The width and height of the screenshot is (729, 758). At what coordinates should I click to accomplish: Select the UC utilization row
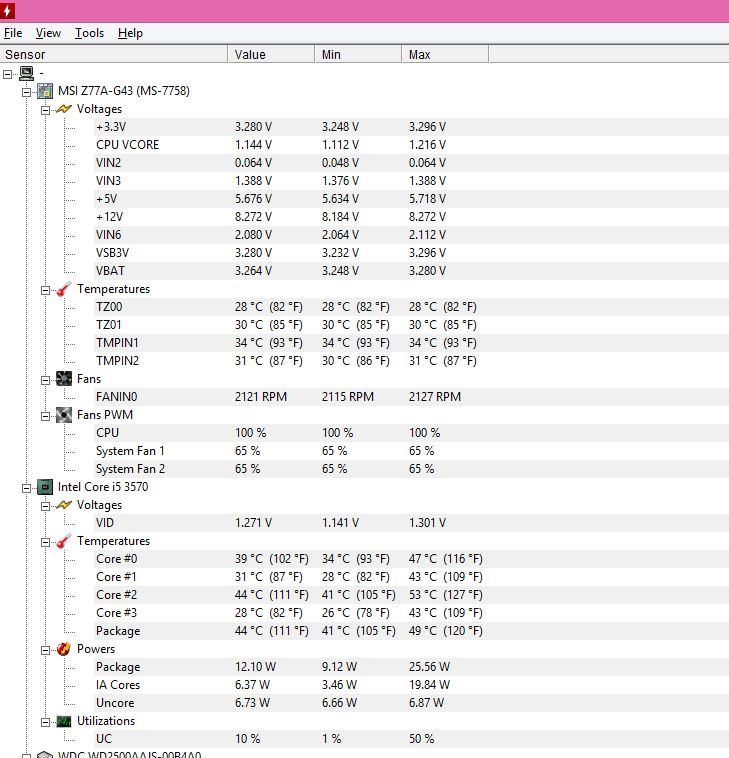click(x=411, y=739)
